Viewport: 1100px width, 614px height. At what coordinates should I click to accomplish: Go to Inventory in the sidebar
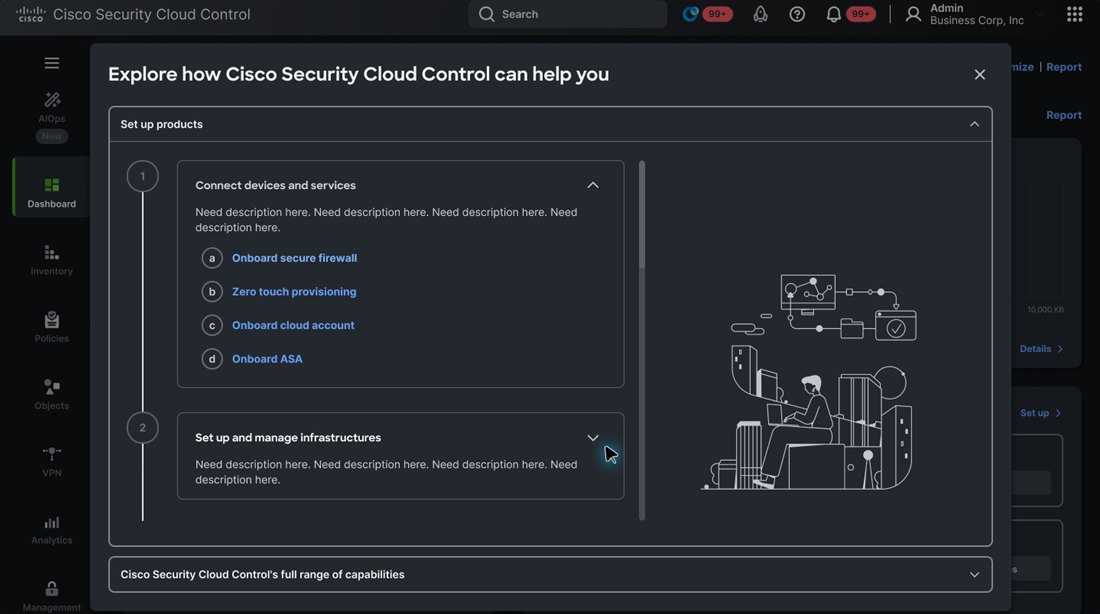52,260
